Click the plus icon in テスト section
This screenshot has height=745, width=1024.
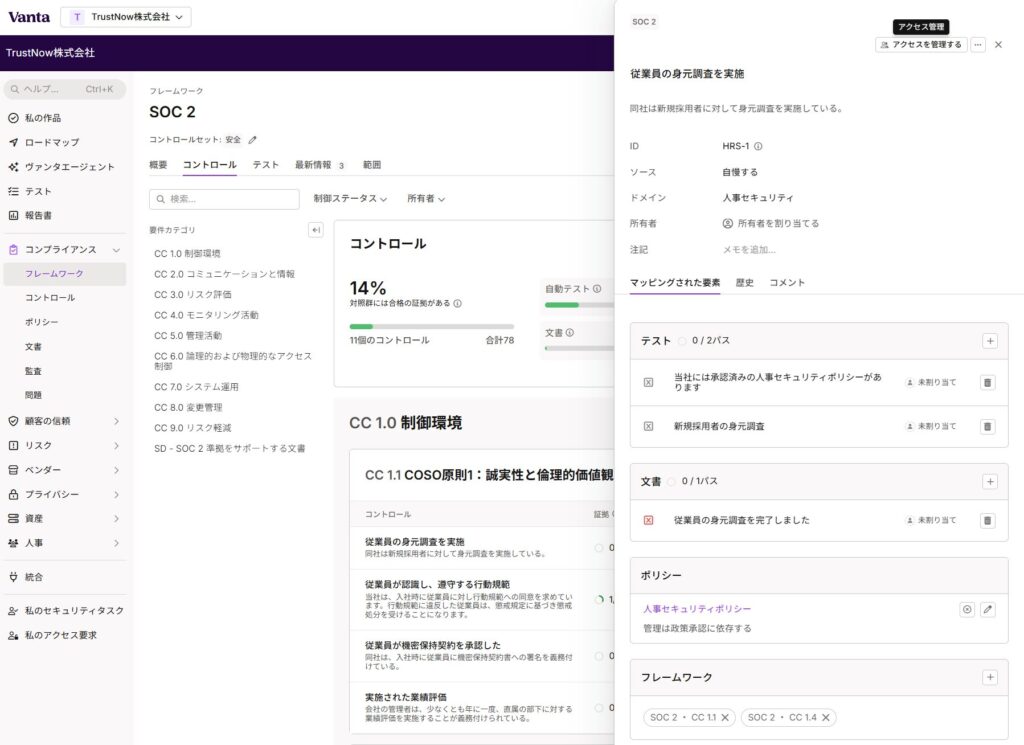(990, 341)
